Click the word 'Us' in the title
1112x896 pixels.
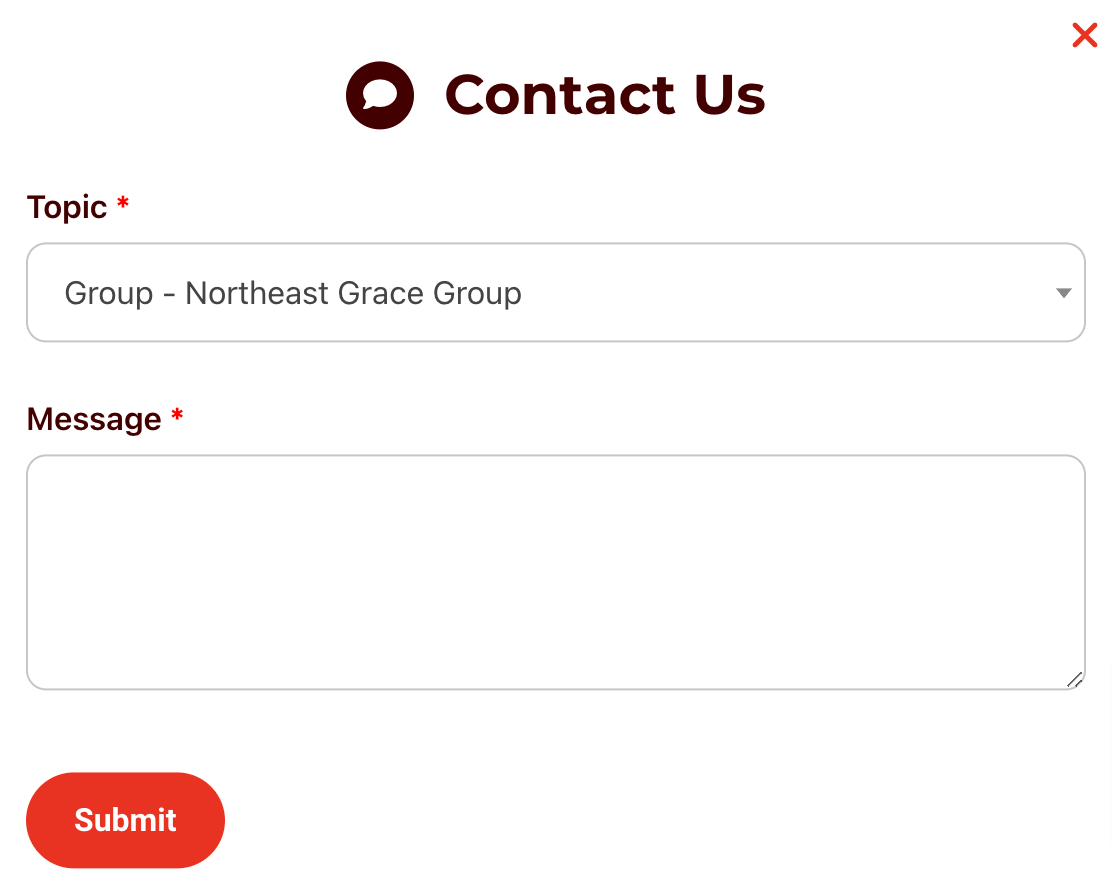coord(730,95)
